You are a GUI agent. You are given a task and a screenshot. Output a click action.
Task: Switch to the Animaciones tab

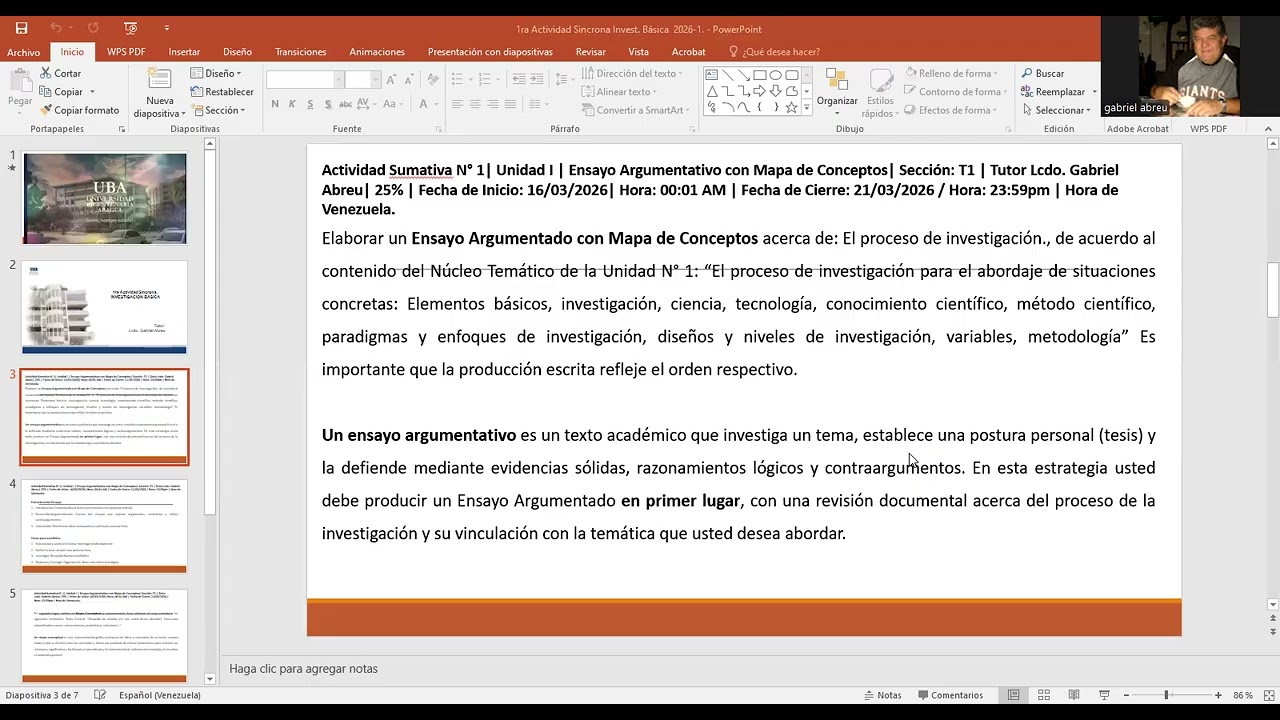(x=377, y=52)
